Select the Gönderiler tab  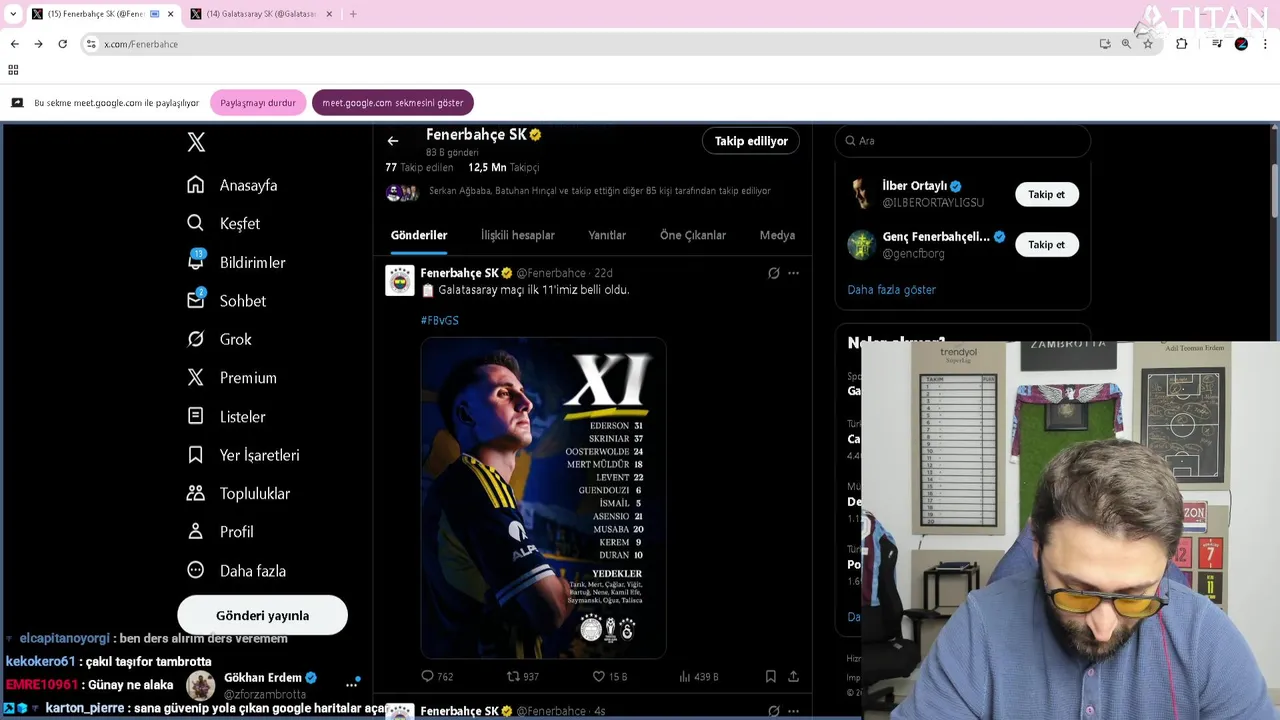tap(419, 235)
